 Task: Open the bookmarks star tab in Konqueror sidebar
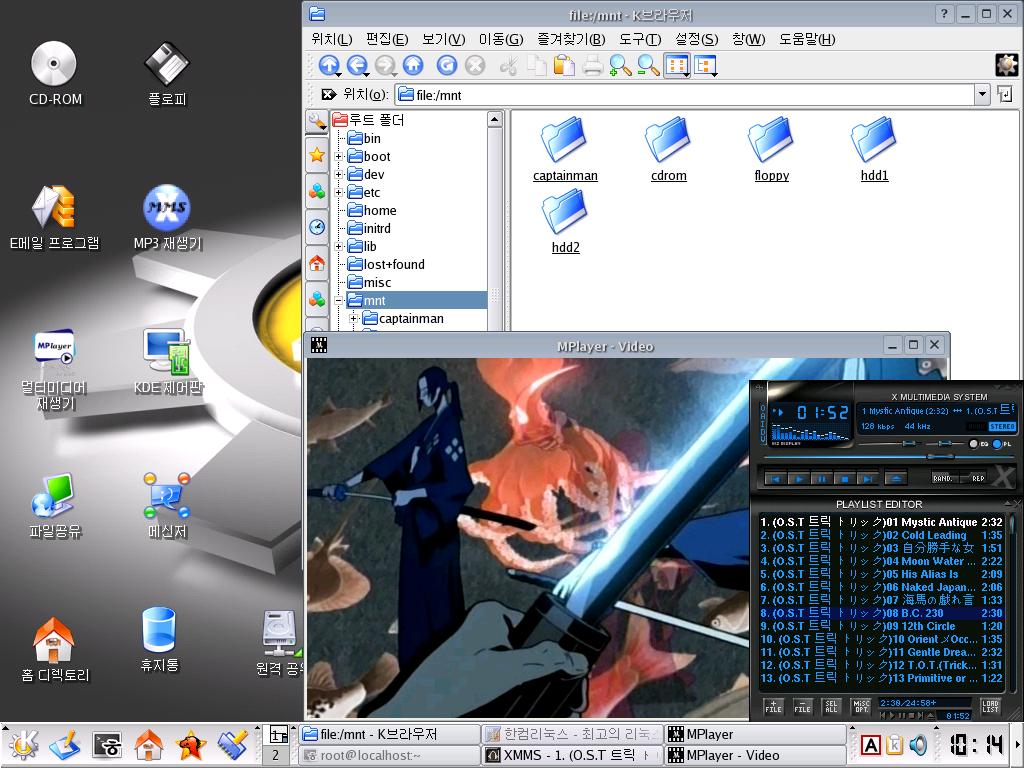coord(317,155)
